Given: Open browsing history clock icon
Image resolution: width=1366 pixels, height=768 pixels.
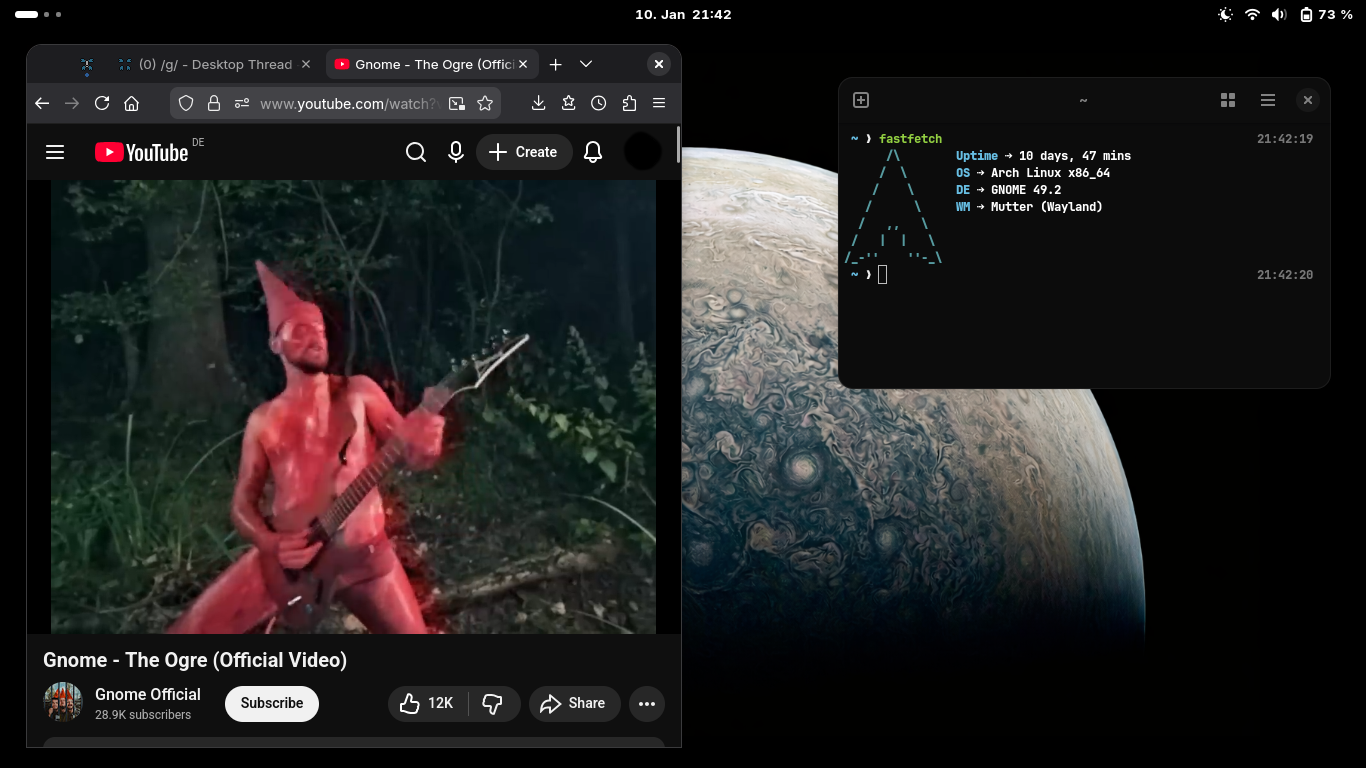Looking at the screenshot, I should coord(598,103).
